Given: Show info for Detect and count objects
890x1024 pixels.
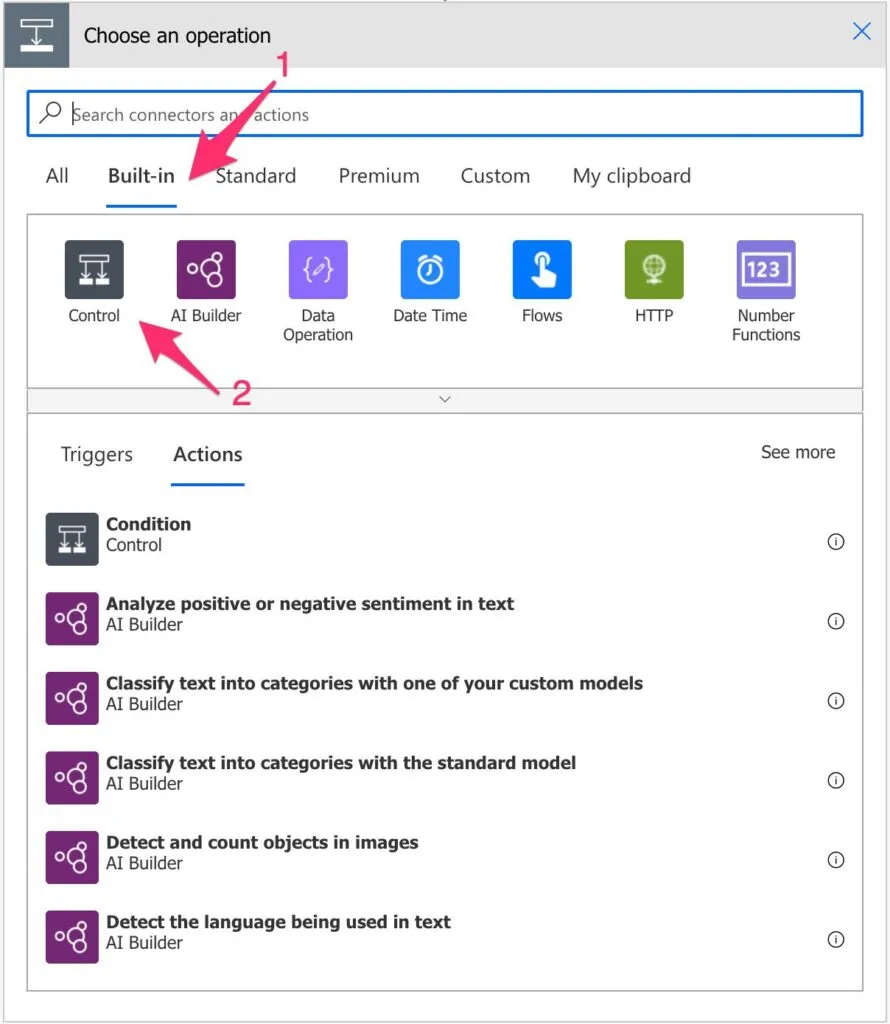Looking at the screenshot, I should [x=836, y=860].
